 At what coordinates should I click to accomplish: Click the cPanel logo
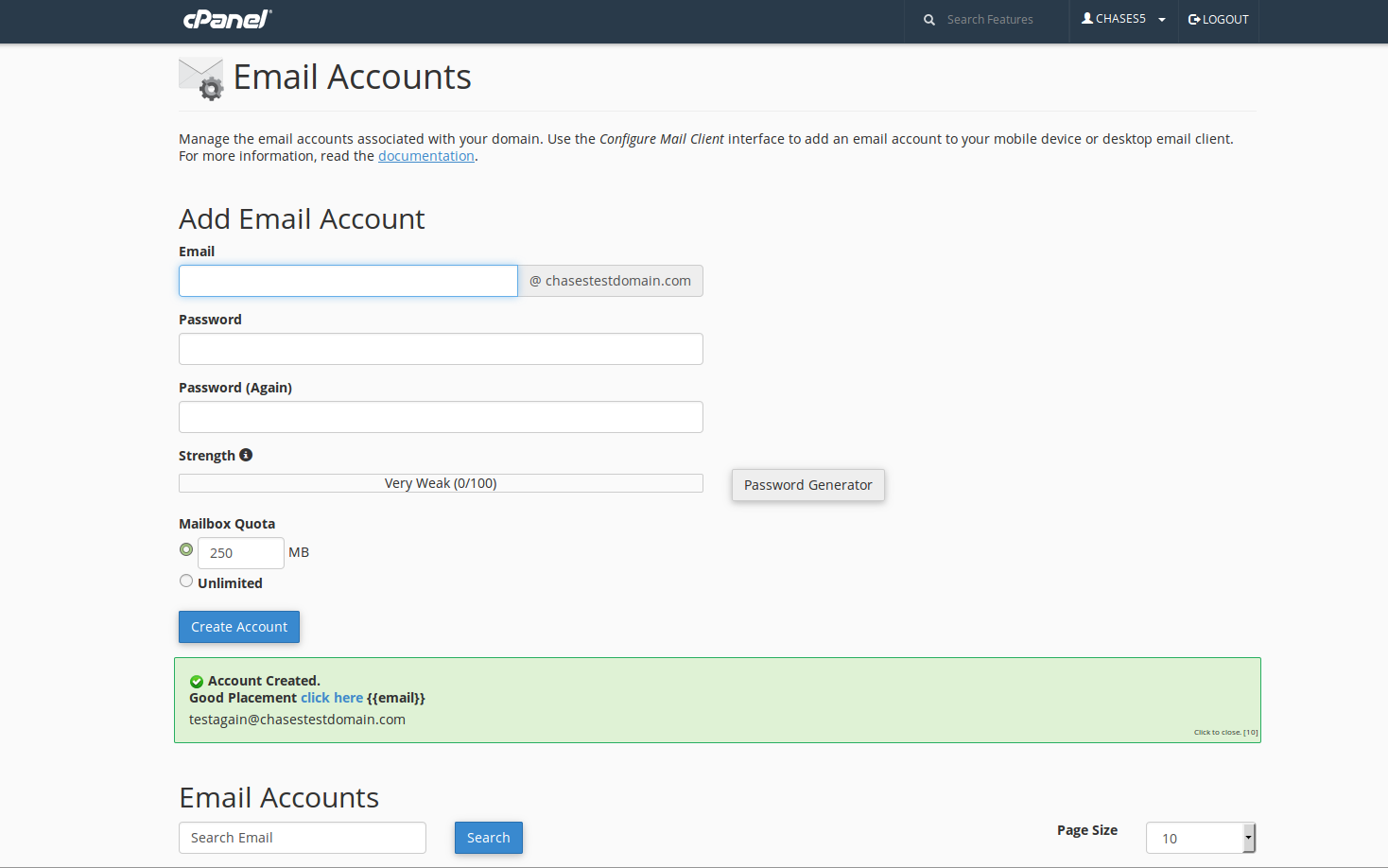point(227,19)
